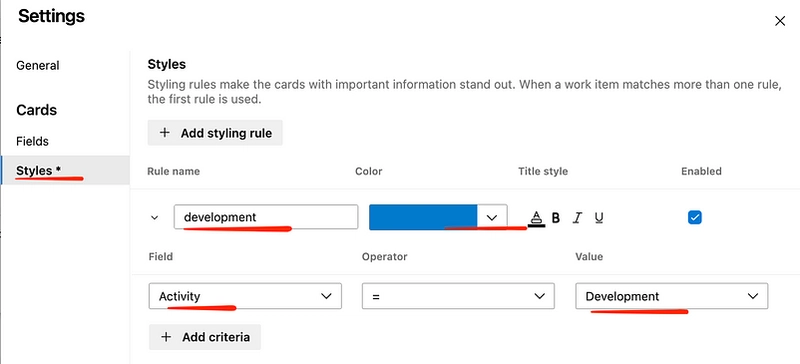Open the operator '=' dropdown
The height and width of the screenshot is (364, 800).
tap(458, 296)
